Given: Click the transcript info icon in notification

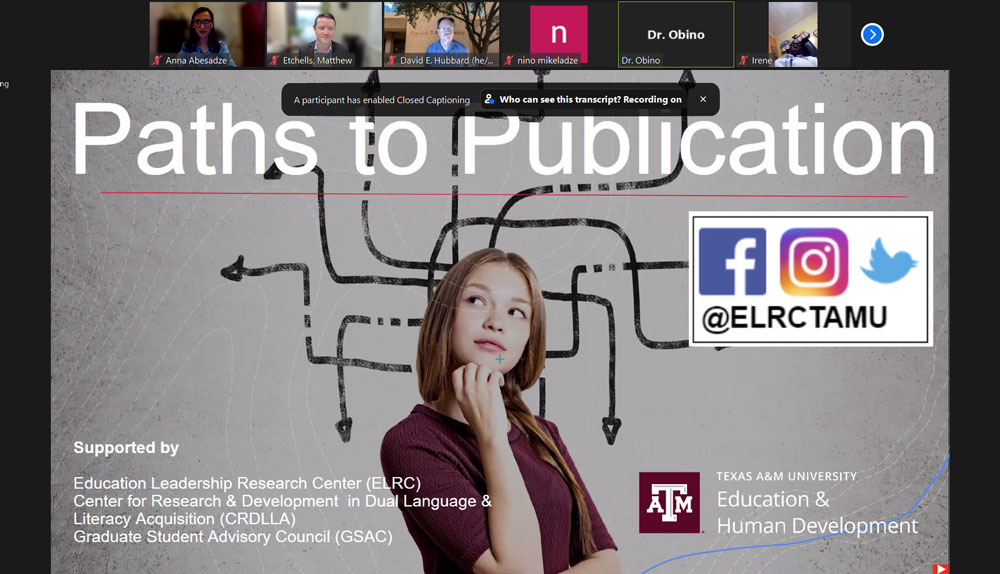Looking at the screenshot, I should point(489,100).
